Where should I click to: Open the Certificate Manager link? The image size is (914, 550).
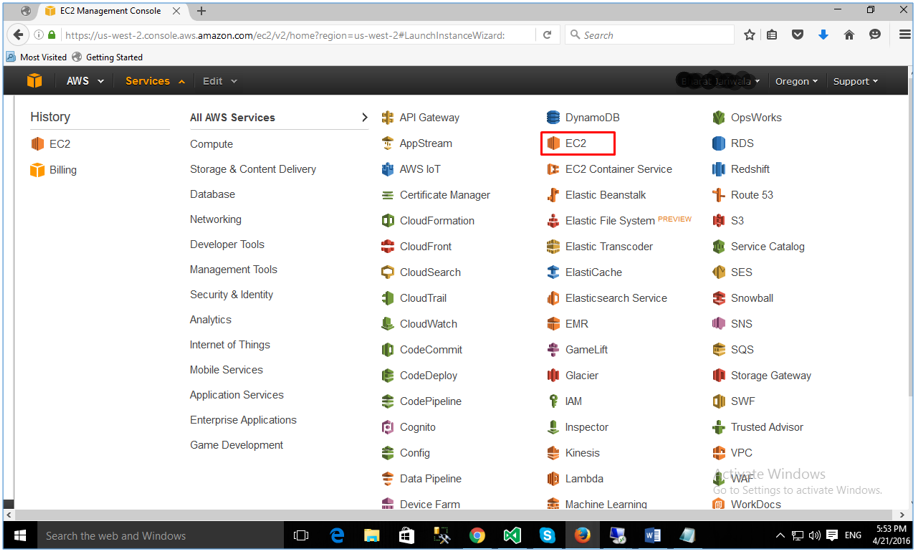tap(445, 195)
